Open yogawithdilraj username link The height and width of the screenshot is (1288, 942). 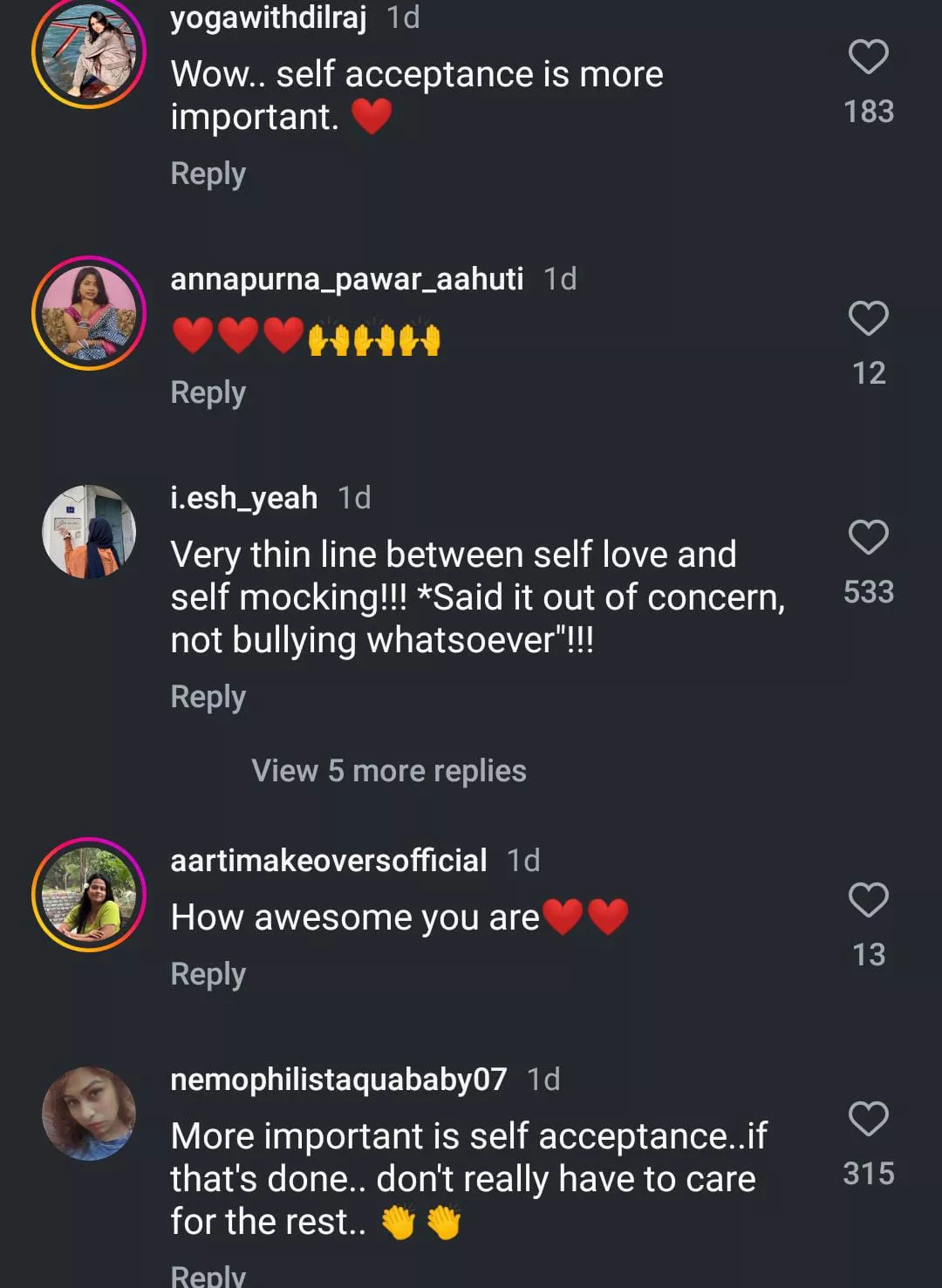coord(268,17)
